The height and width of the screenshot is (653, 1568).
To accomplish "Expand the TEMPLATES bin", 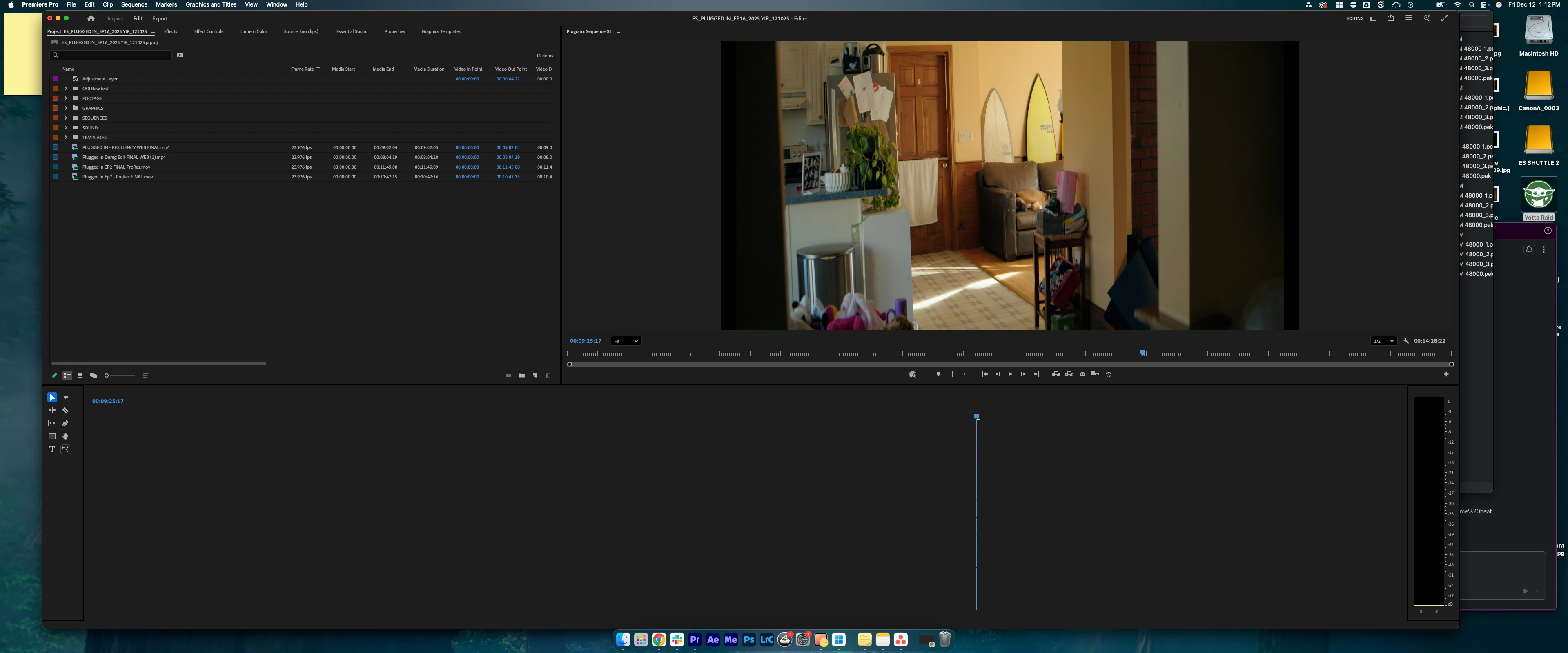I will [66, 137].
